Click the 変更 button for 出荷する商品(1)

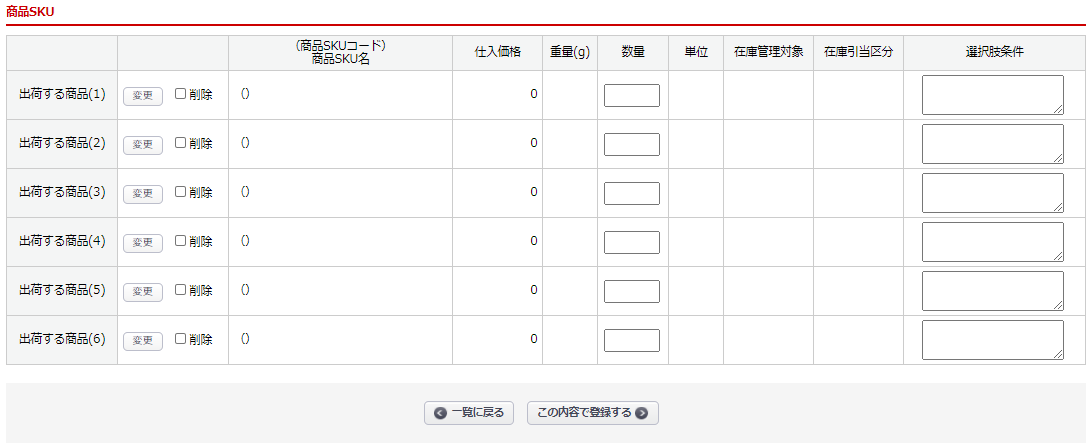click(x=142, y=95)
